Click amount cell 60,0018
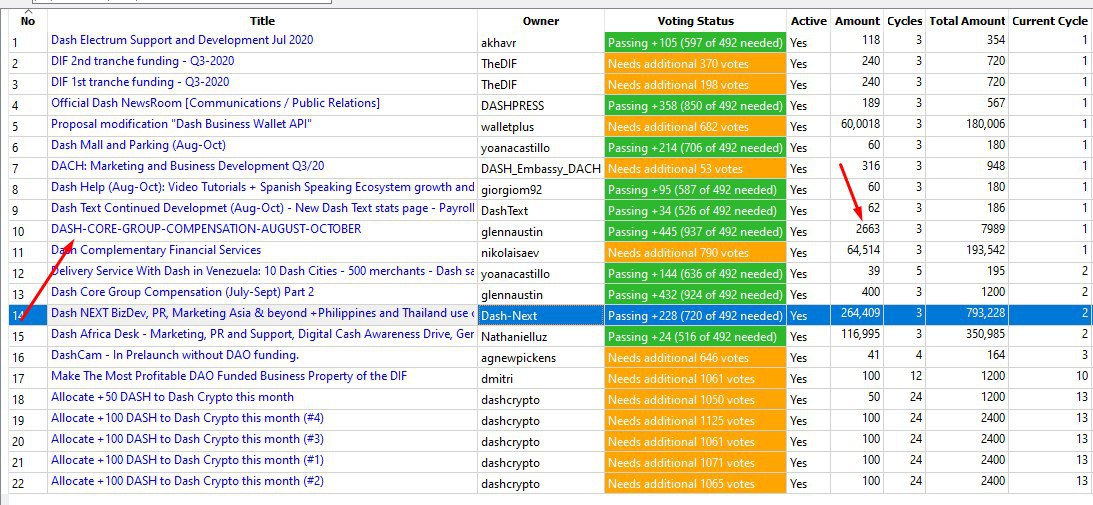 857,126
